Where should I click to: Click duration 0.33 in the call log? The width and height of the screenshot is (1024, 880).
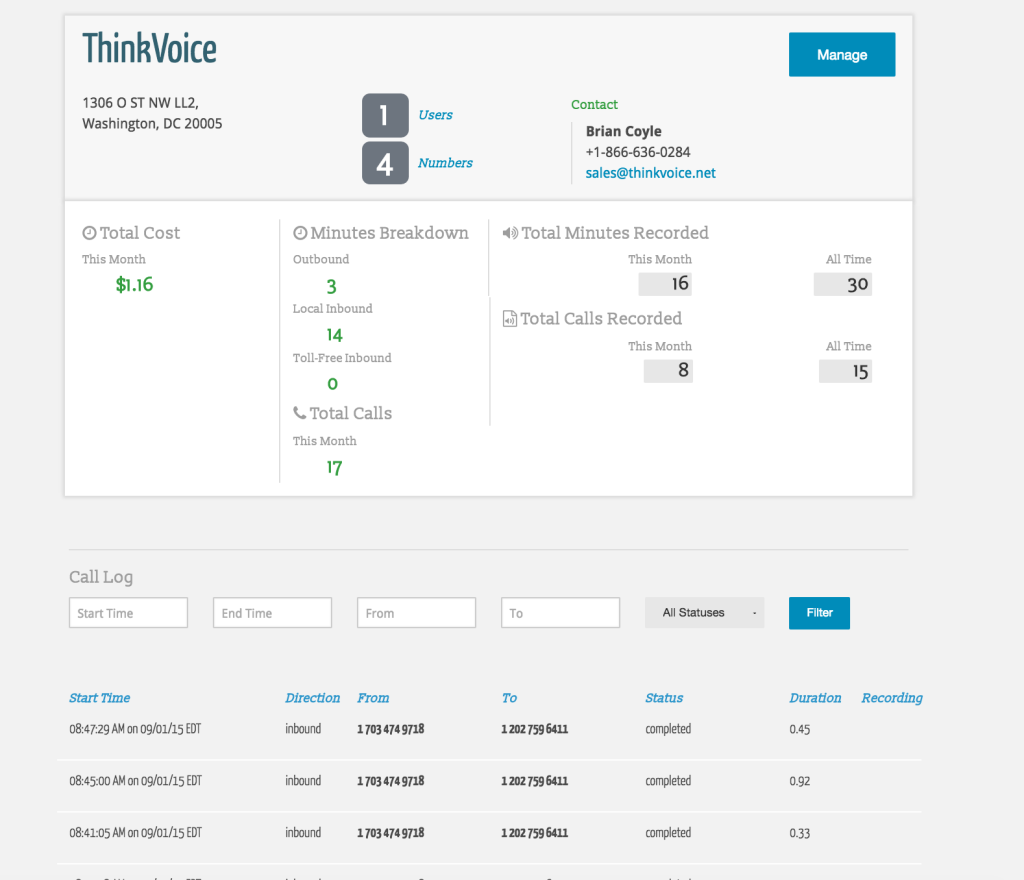pos(799,833)
